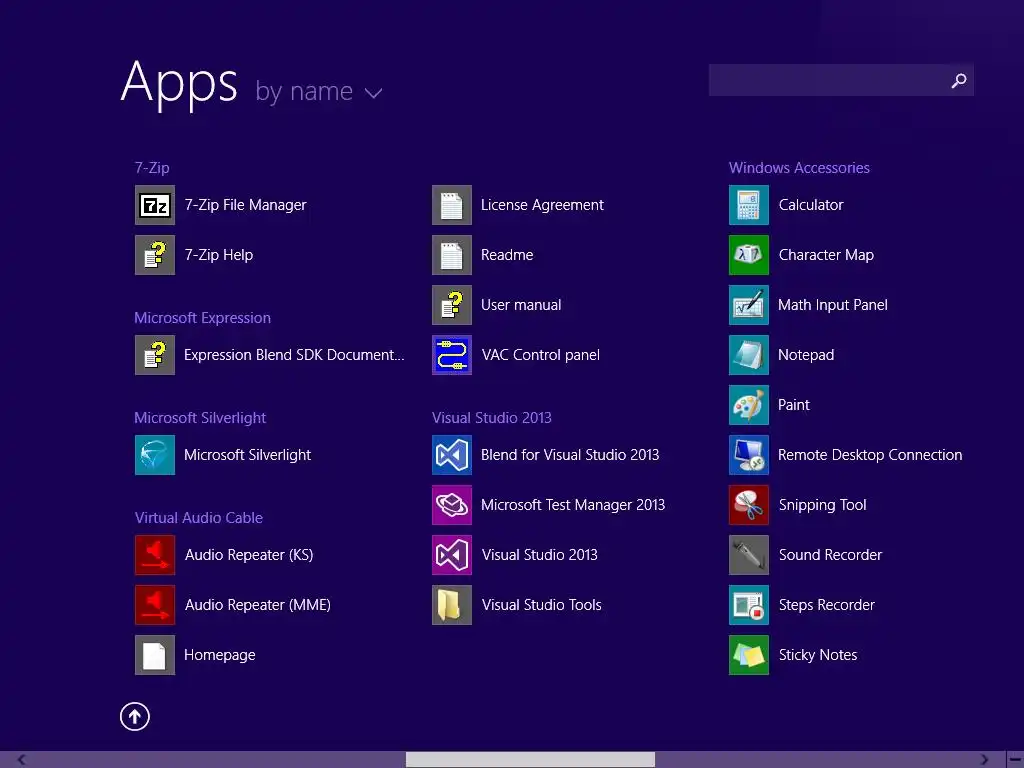Open the Homepage shortcut icon
The height and width of the screenshot is (768, 1024).
click(x=155, y=655)
